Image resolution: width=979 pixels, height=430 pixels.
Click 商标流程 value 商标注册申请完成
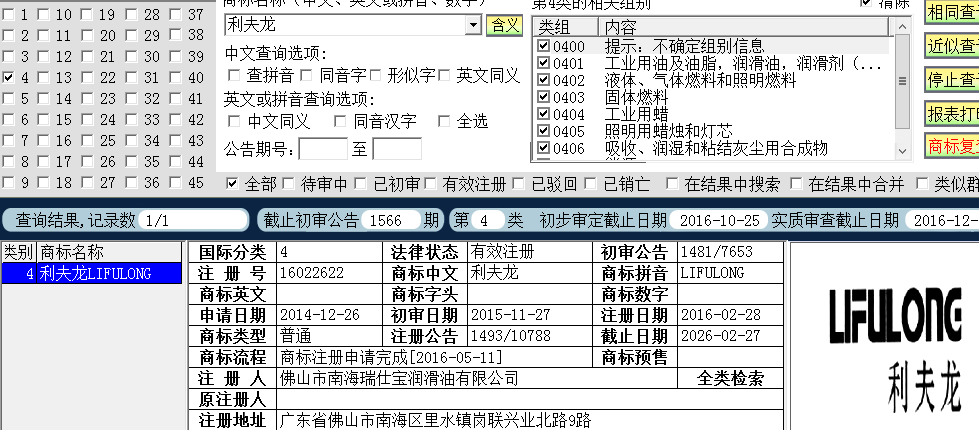(x=391, y=357)
